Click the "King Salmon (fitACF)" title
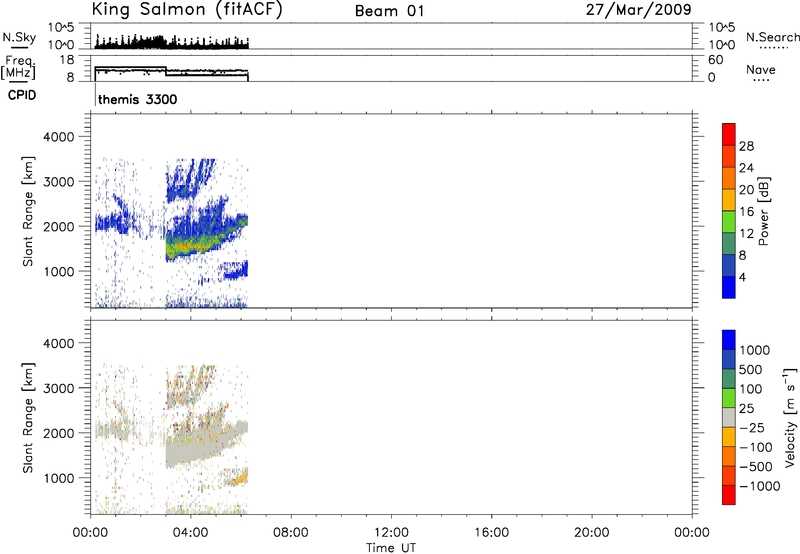This screenshot has height=554, width=800. tap(187, 9)
